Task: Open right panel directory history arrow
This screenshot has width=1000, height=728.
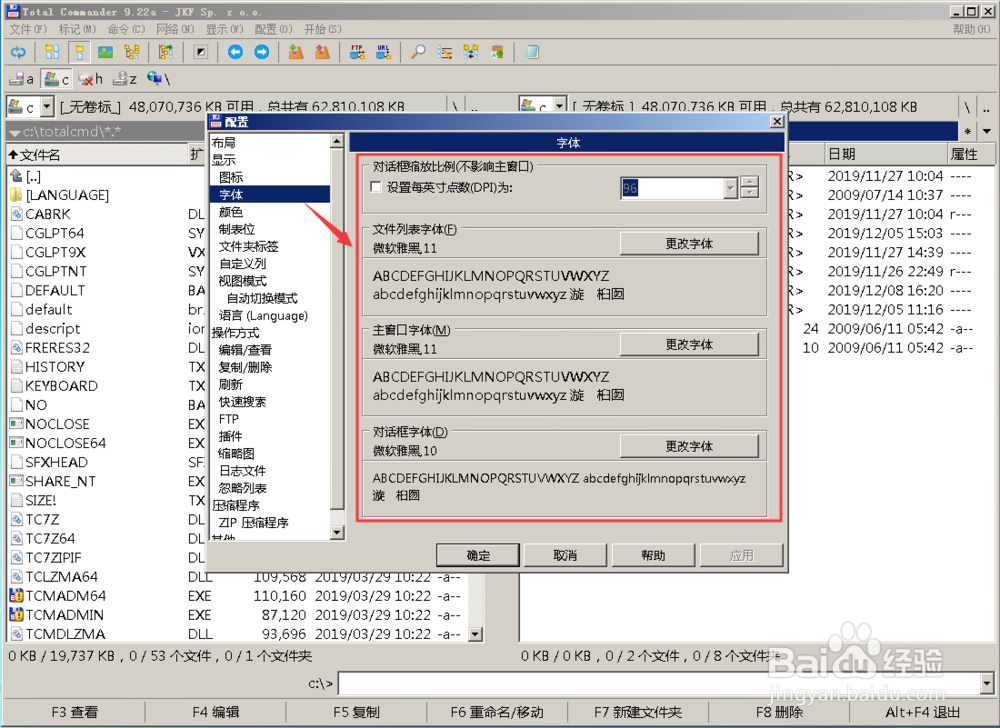Action: click(x=987, y=131)
